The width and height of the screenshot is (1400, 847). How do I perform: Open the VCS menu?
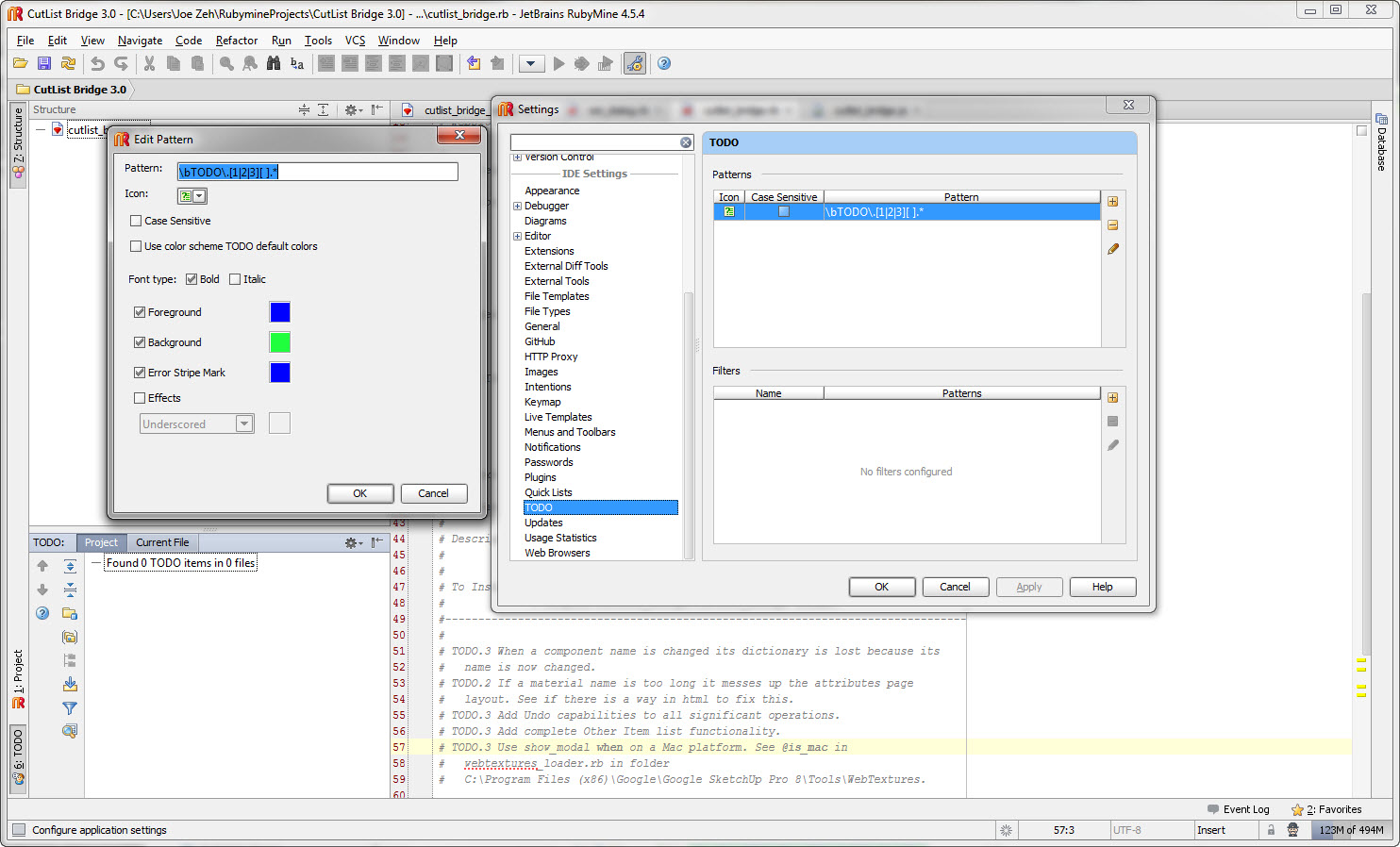pos(355,41)
